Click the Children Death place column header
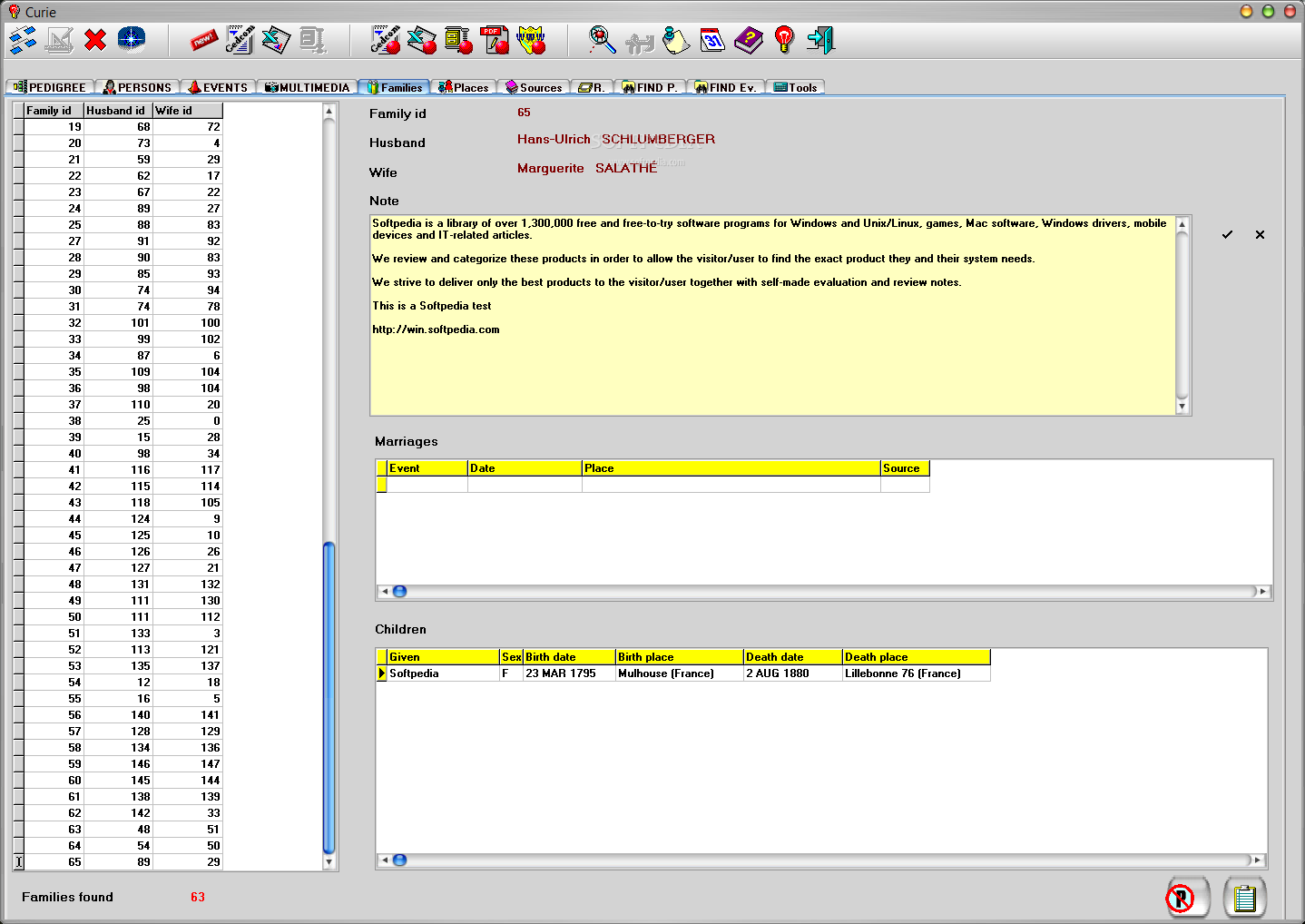This screenshot has height=924, width=1305. (916, 657)
